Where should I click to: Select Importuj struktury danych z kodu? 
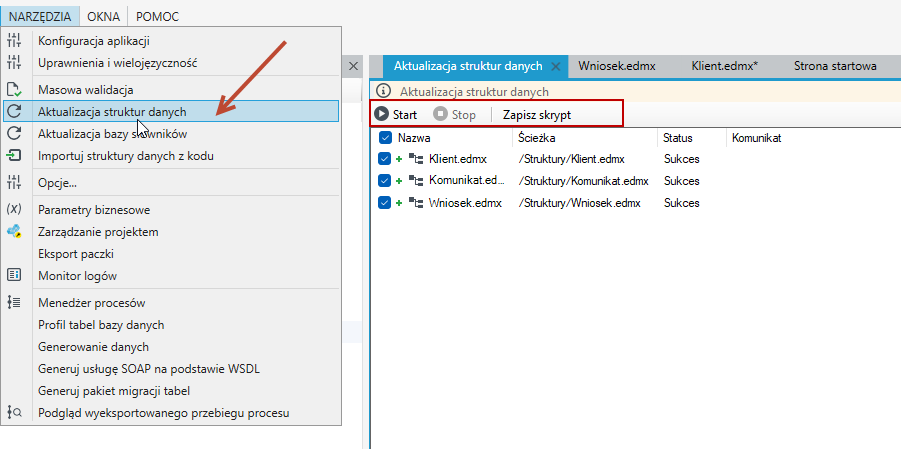coord(171,156)
